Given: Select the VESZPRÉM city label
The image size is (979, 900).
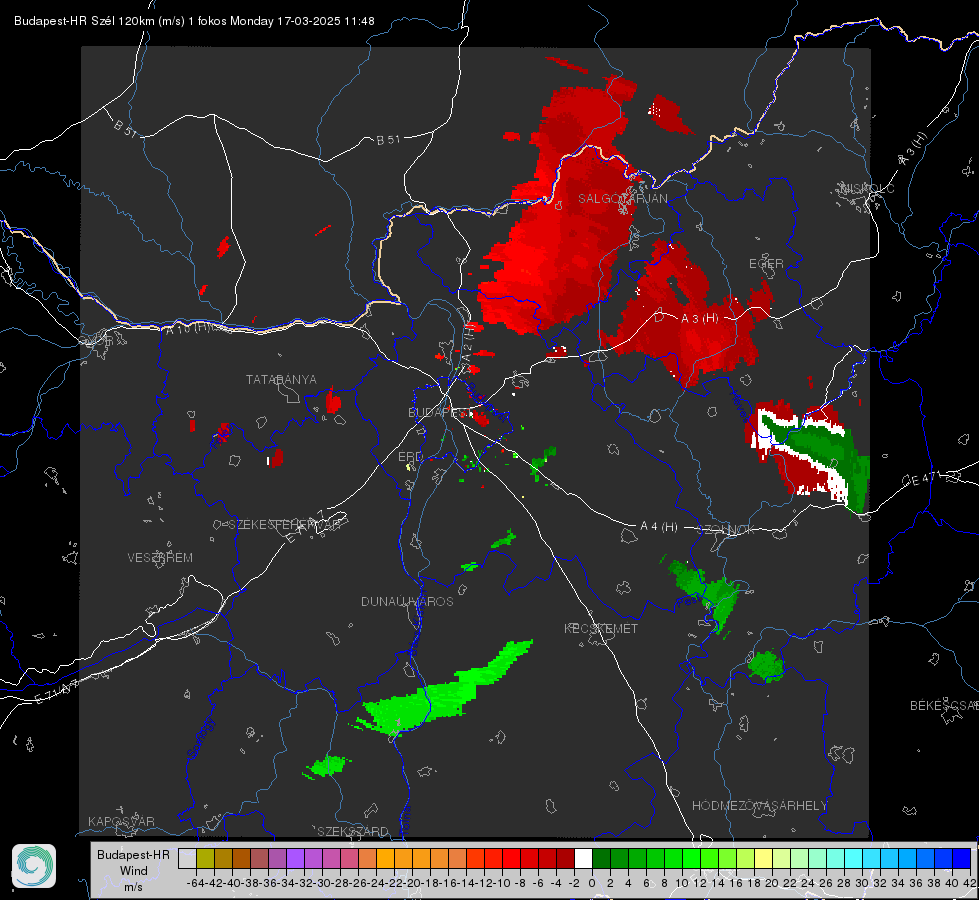Looking at the screenshot, I should click(160, 557).
